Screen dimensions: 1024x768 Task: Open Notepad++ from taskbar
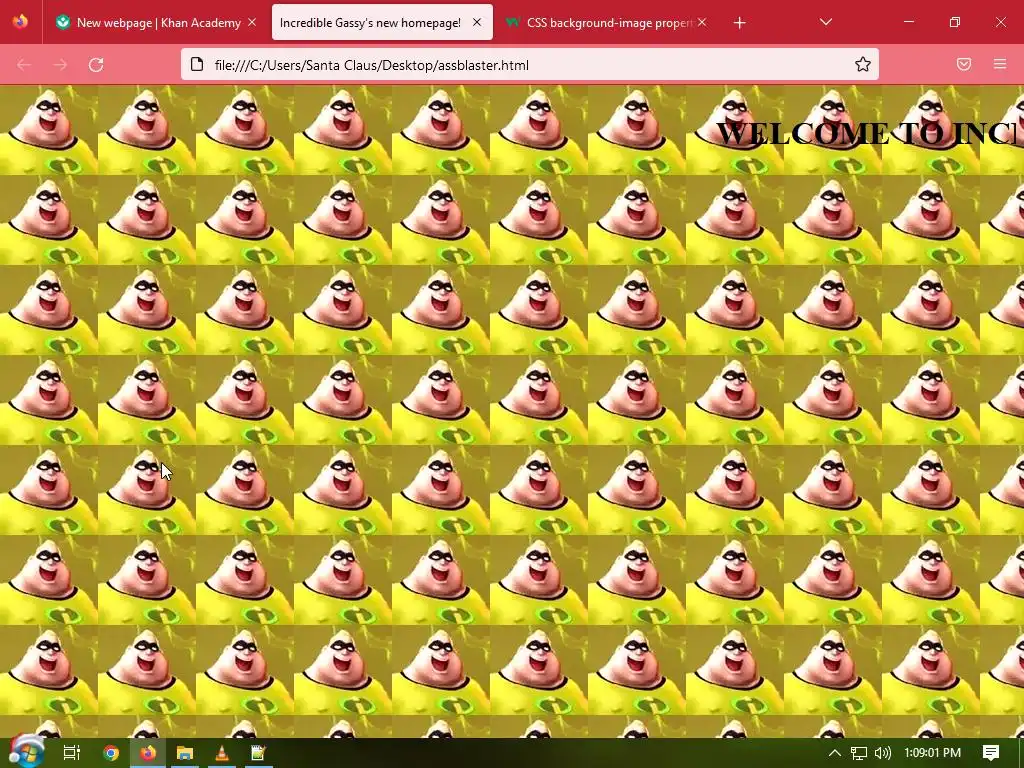pos(259,753)
